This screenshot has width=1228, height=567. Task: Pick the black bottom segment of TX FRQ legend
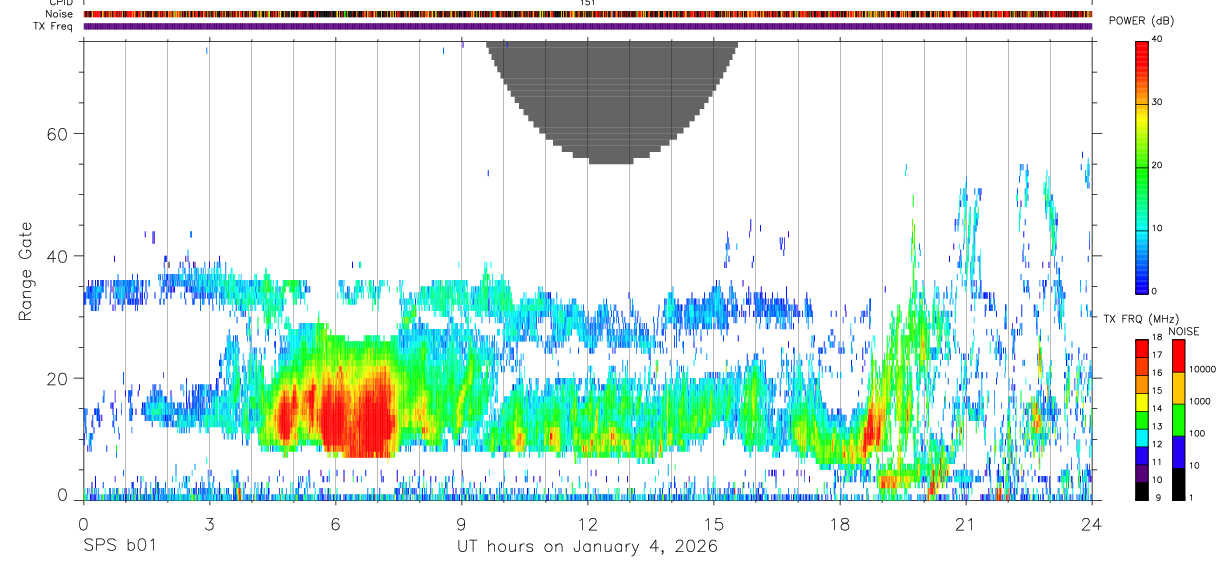point(1142,492)
